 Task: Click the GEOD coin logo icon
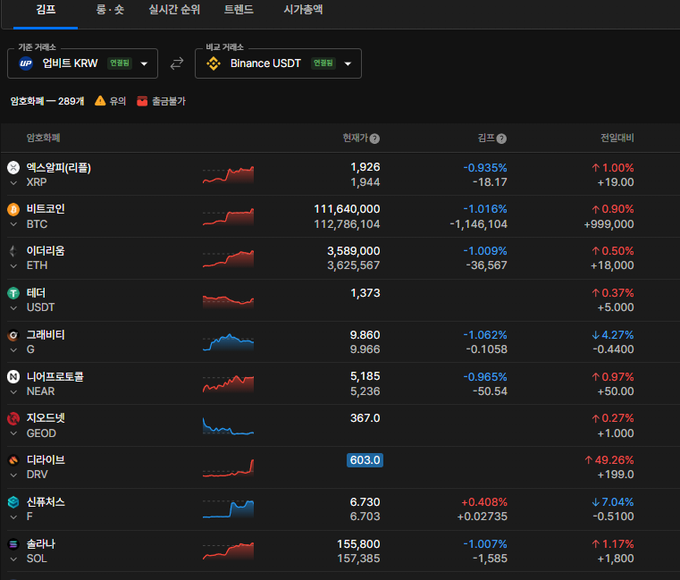tap(13, 419)
